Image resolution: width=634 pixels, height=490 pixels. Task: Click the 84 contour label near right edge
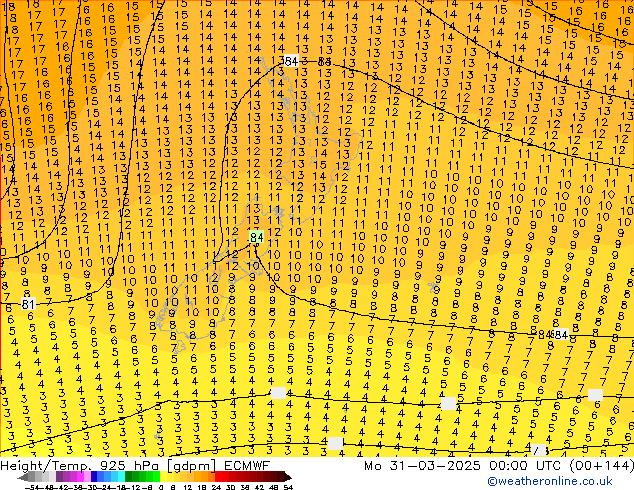(x=560, y=335)
